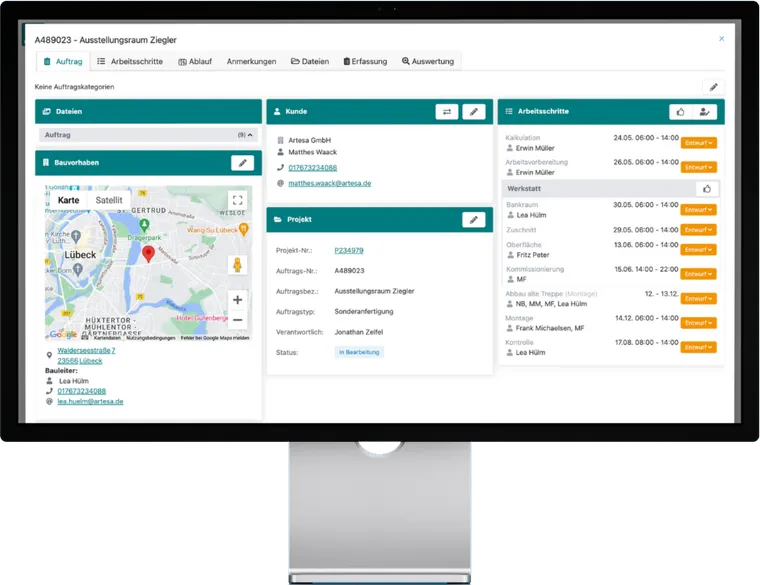The width and height of the screenshot is (760, 585).
Task: Switch map to Karte view
Action: pos(68,200)
